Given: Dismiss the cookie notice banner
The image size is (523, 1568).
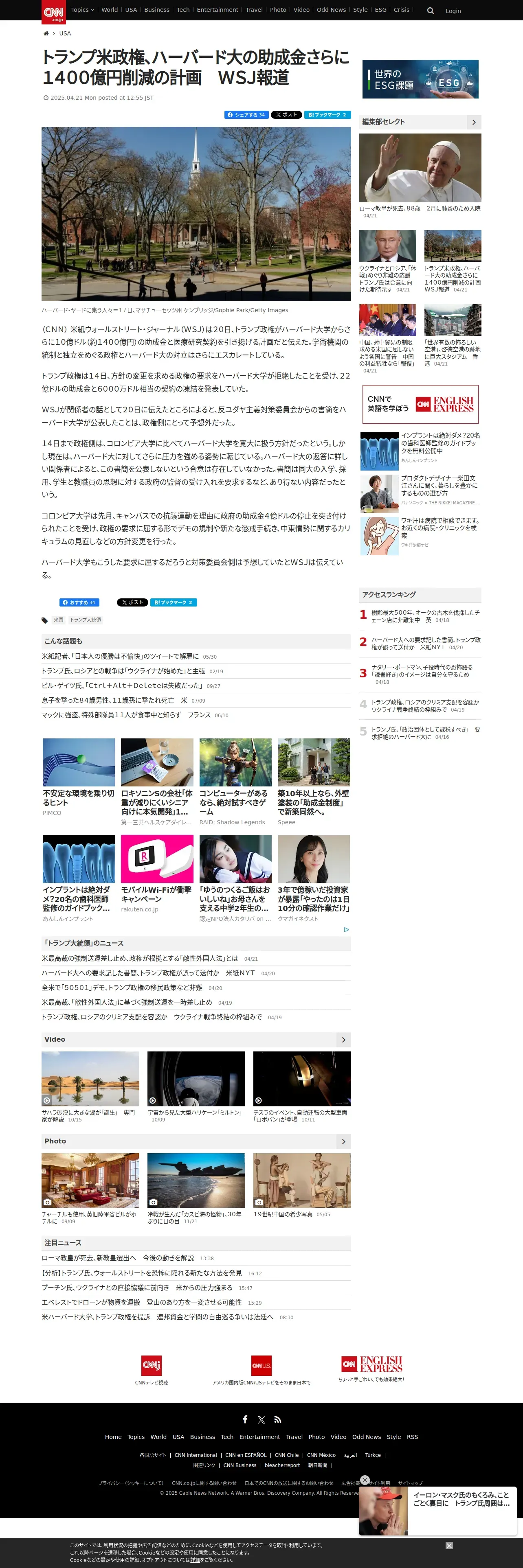Looking at the screenshot, I should 449,1546.
